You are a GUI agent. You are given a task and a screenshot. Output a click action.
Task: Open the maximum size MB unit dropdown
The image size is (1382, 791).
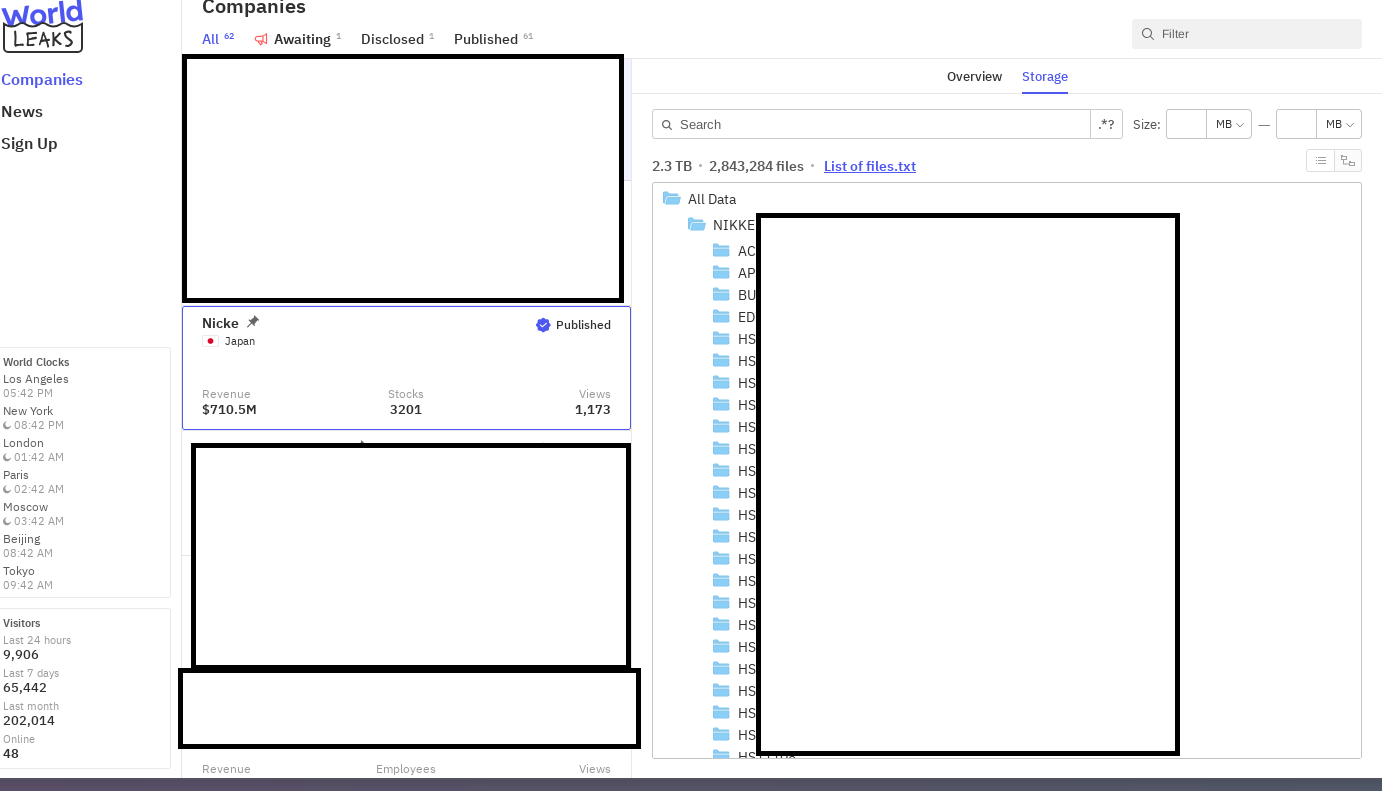click(1339, 124)
